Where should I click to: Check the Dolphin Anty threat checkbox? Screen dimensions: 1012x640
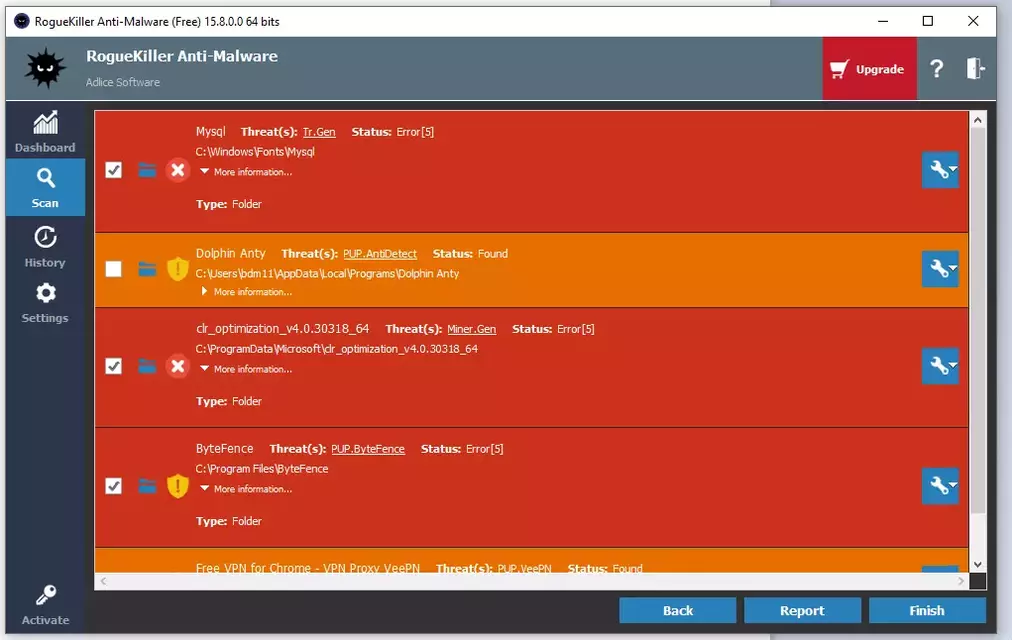tap(114, 269)
